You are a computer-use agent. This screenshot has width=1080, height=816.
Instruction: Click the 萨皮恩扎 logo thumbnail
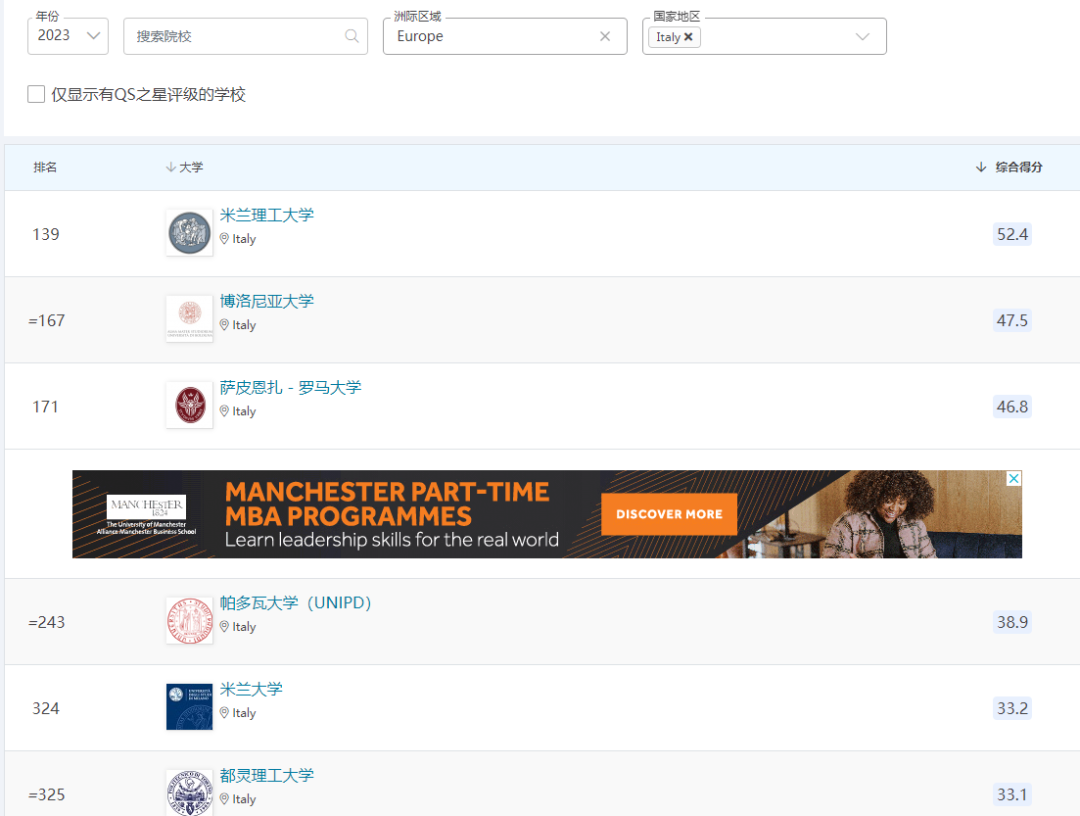tap(189, 405)
